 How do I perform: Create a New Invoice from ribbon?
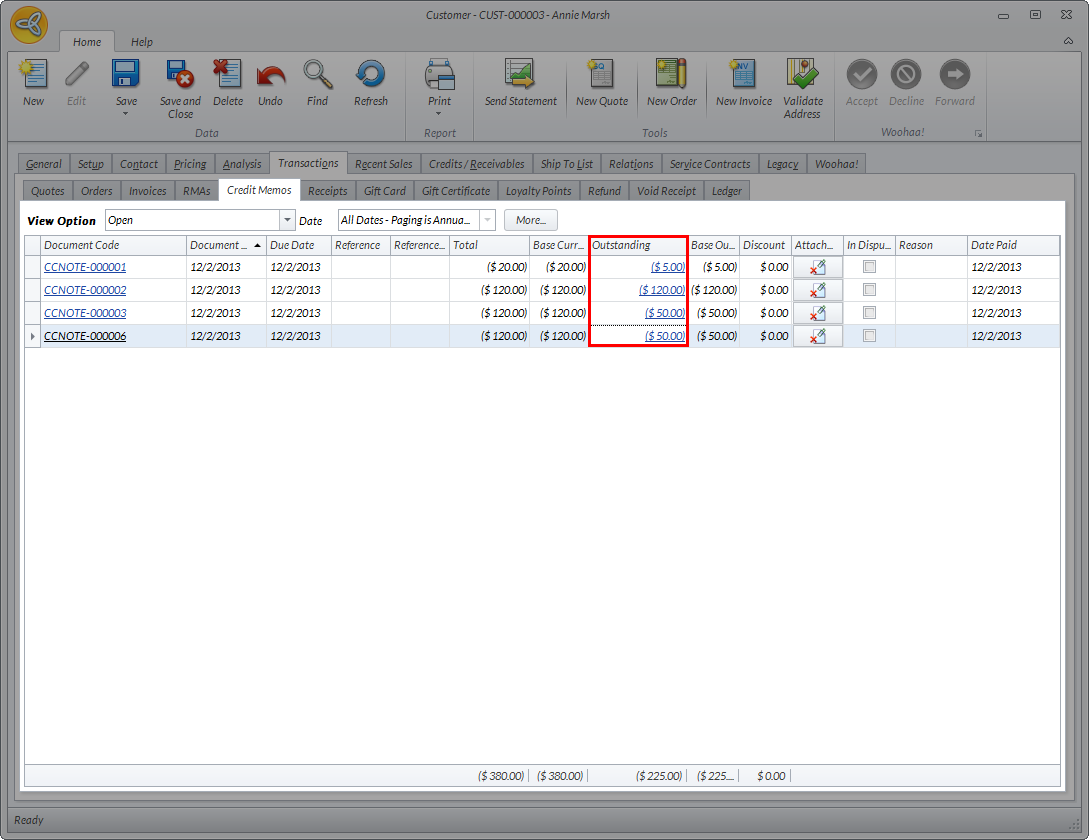tap(743, 76)
